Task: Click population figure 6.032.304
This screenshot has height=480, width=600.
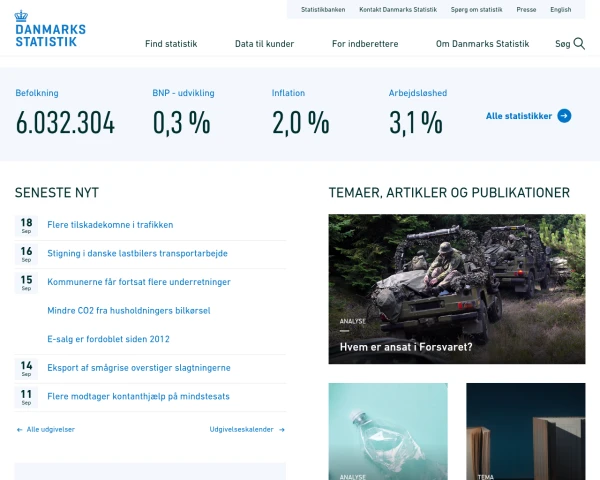Action: click(65, 123)
